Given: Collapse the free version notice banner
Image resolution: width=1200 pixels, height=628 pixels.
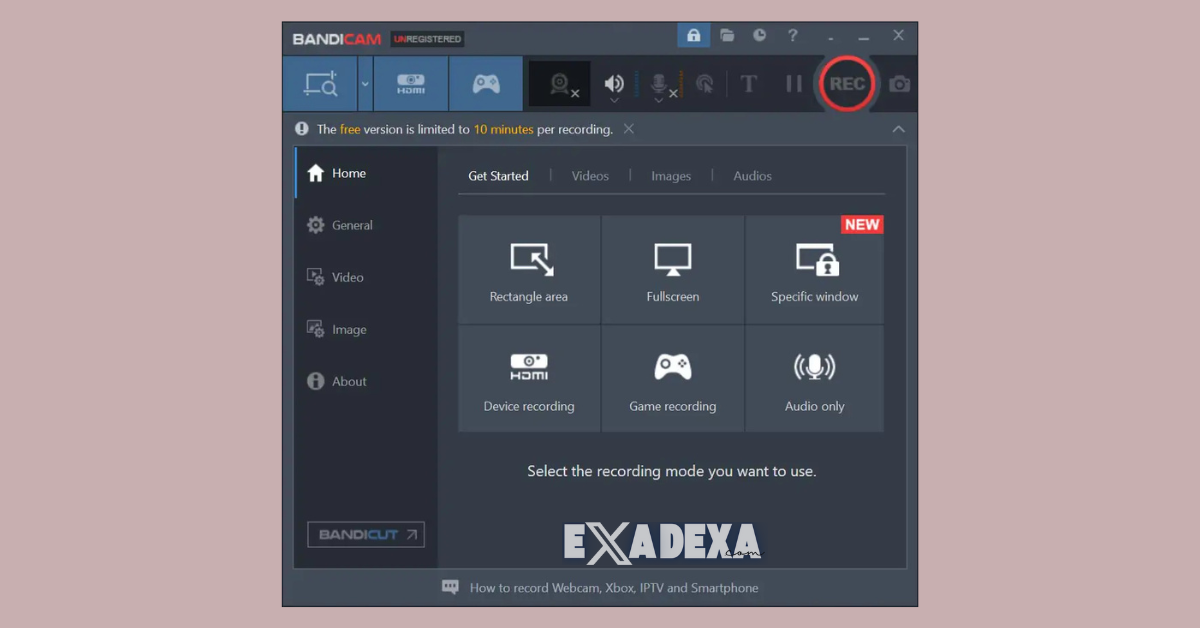Looking at the screenshot, I should pyautogui.click(x=898, y=129).
